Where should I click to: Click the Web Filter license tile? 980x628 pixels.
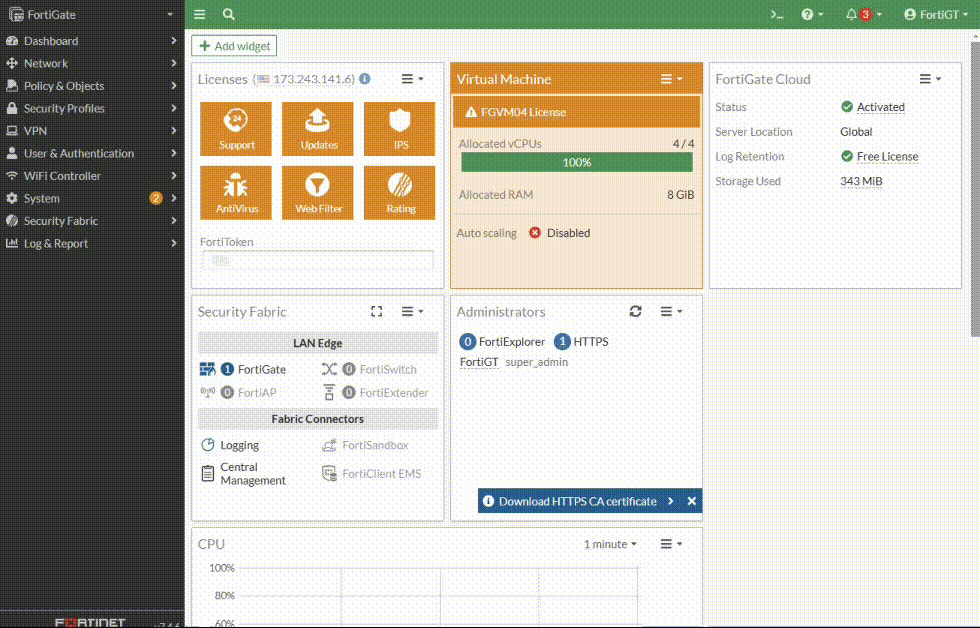tap(318, 192)
